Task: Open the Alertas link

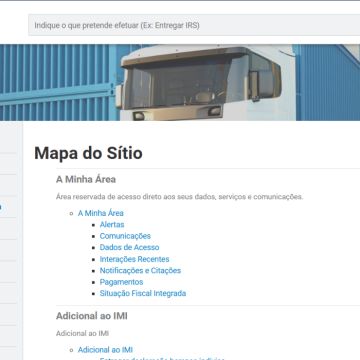Action: (112, 224)
